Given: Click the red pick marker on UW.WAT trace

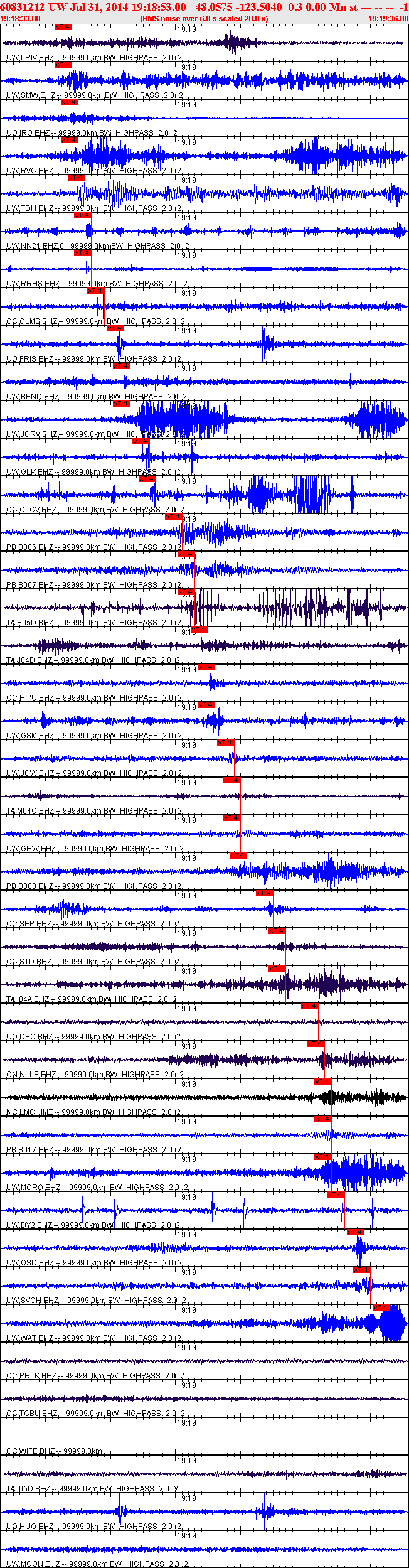Looking at the screenshot, I should (x=381, y=1308).
